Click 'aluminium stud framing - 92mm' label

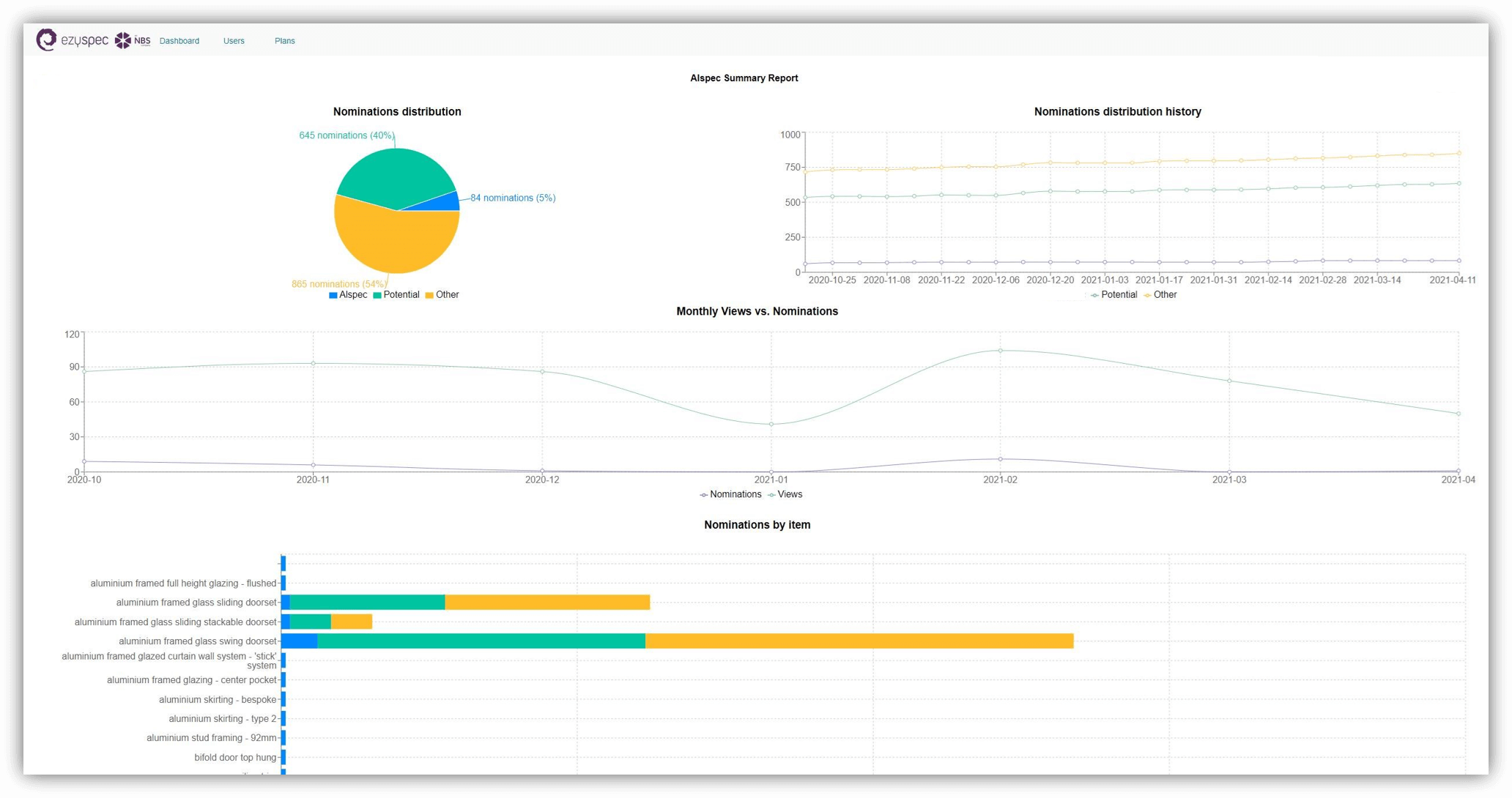[212, 738]
